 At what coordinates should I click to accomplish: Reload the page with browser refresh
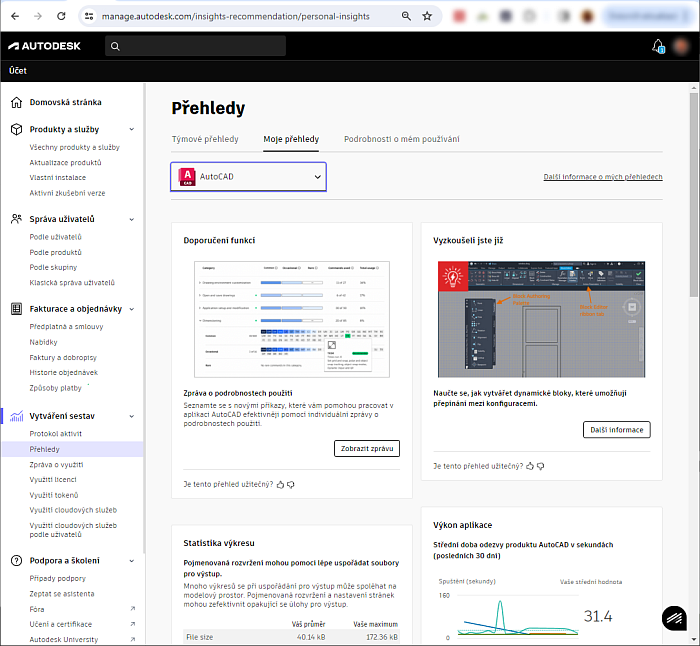[61, 16]
